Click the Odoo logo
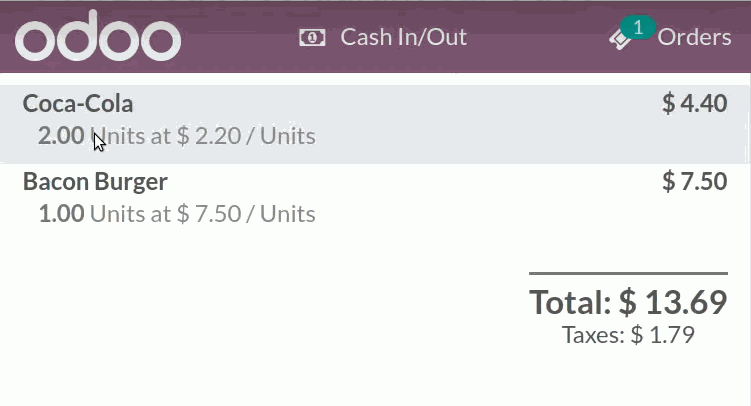The width and height of the screenshot is (751, 406). [98, 36]
